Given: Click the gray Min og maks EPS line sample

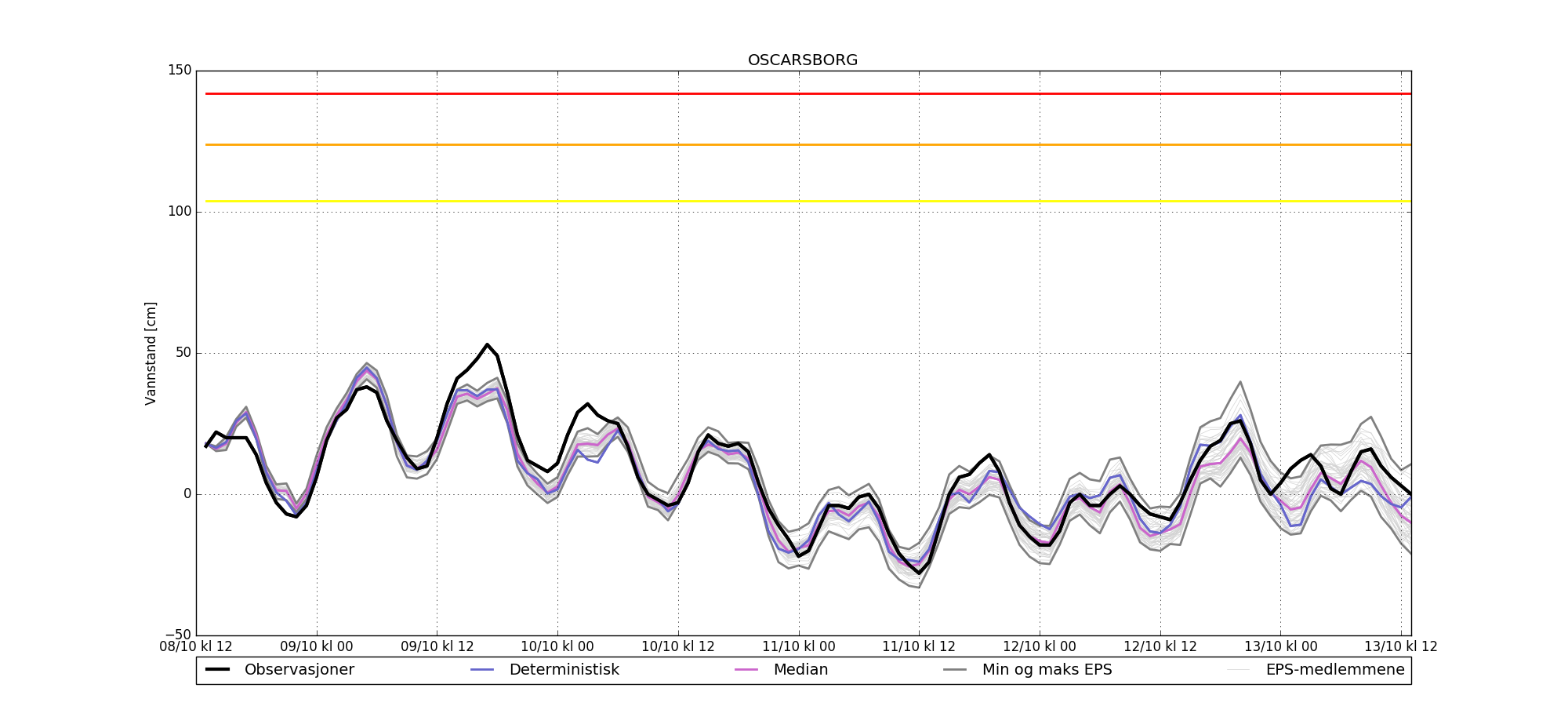Looking at the screenshot, I should (955, 669).
